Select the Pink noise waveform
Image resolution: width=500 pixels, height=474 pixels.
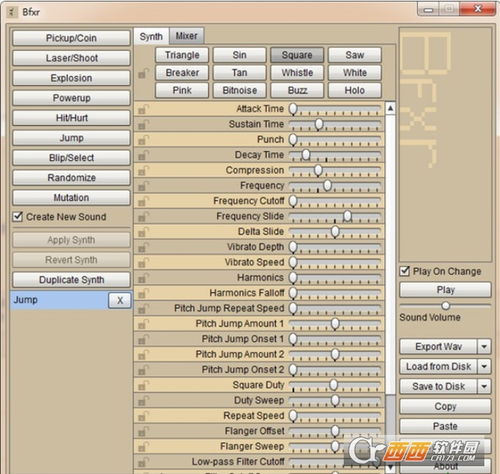point(182,90)
